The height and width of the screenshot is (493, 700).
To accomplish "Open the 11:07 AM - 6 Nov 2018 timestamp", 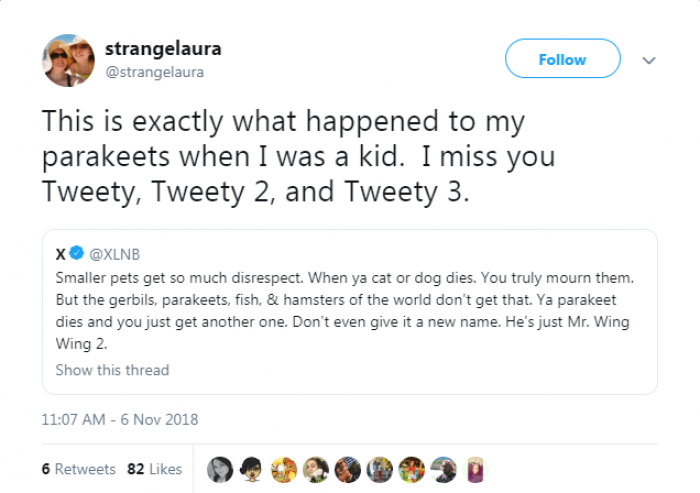I will point(120,420).
